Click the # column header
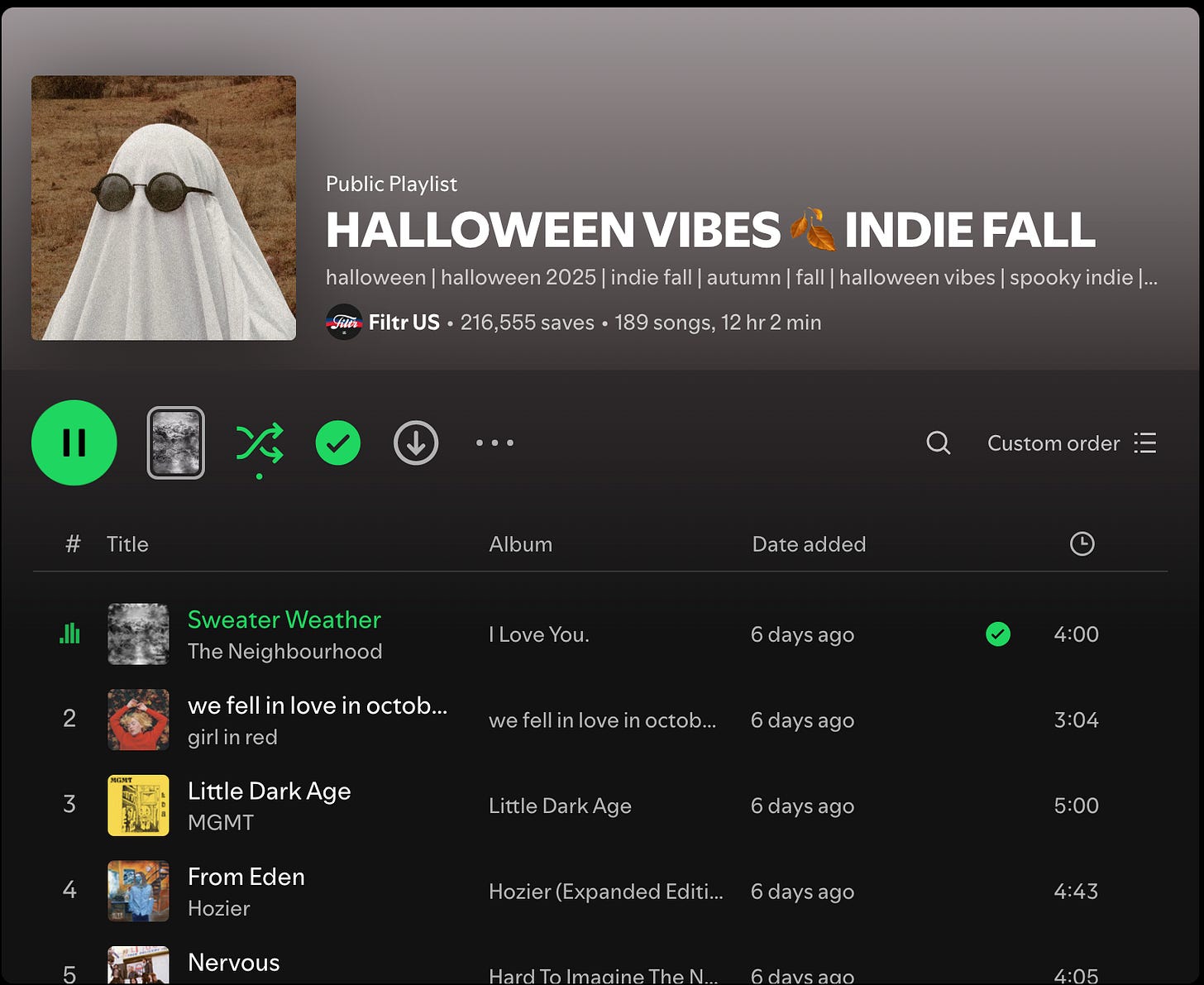 pyautogui.click(x=73, y=544)
